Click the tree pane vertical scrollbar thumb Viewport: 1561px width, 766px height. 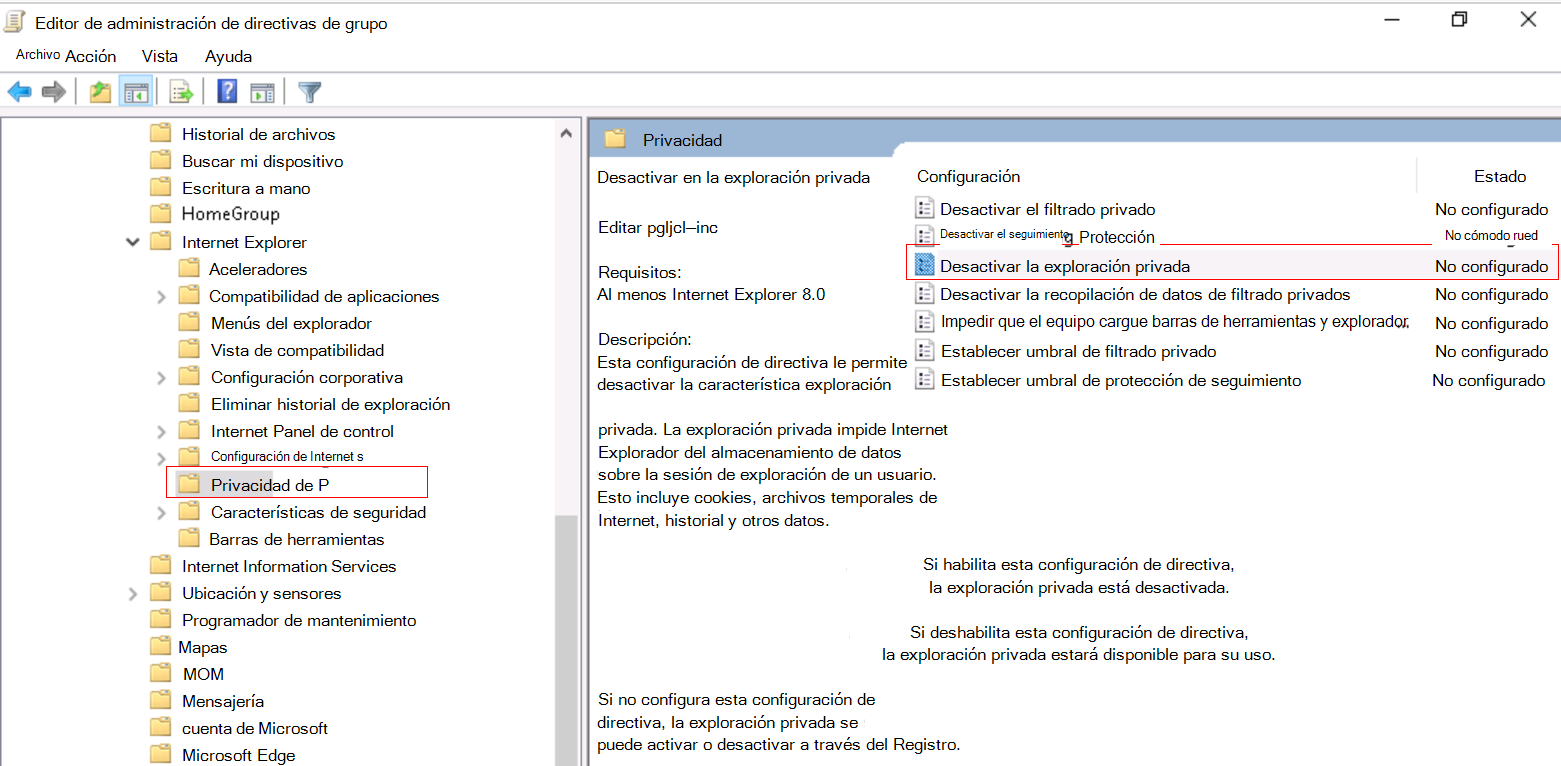(x=566, y=640)
